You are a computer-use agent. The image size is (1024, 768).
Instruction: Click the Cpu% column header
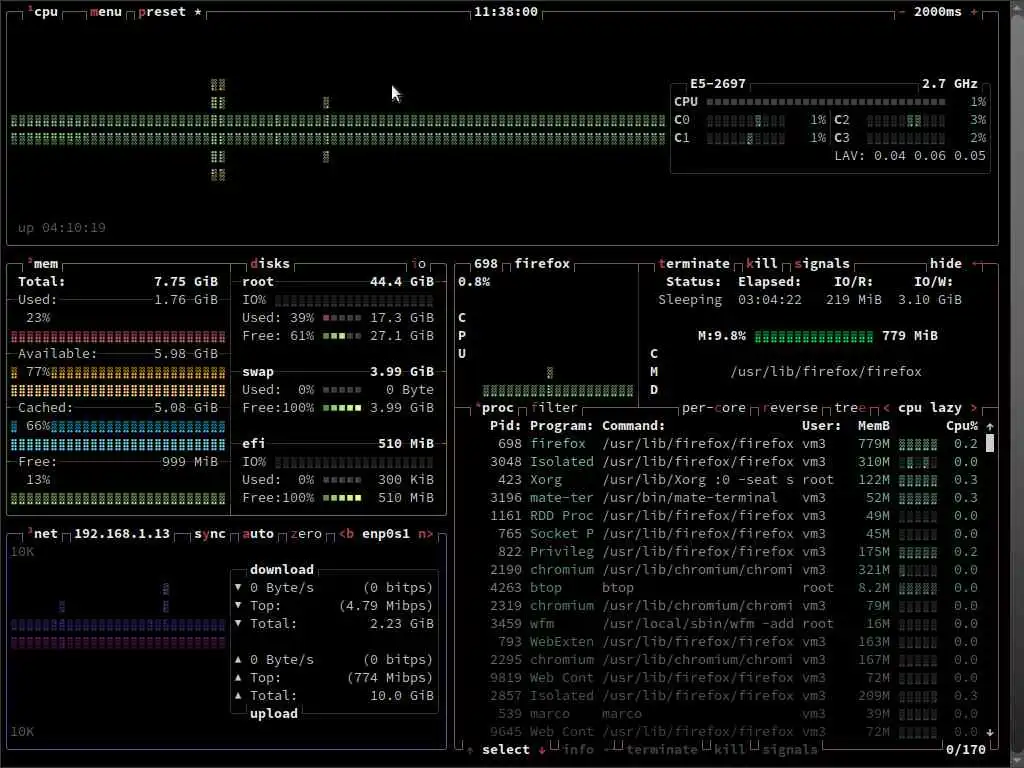pyautogui.click(x=962, y=426)
